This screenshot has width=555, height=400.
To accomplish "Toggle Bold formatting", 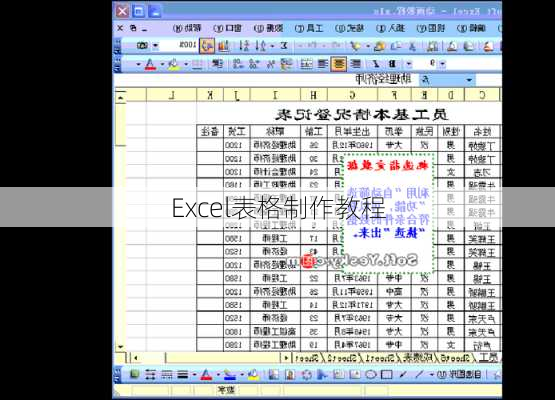I will tap(392, 64).
